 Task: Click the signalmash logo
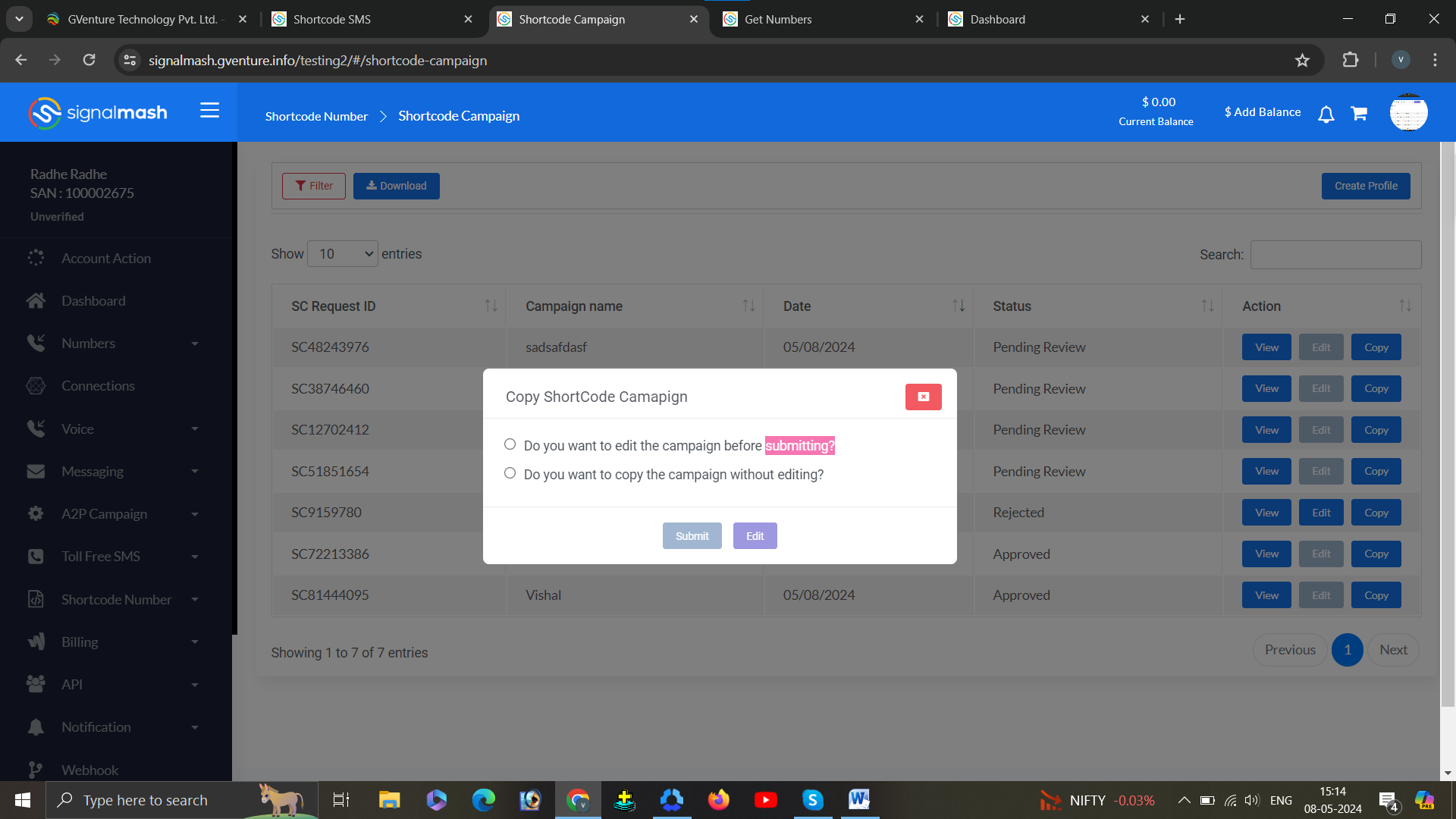click(x=97, y=113)
